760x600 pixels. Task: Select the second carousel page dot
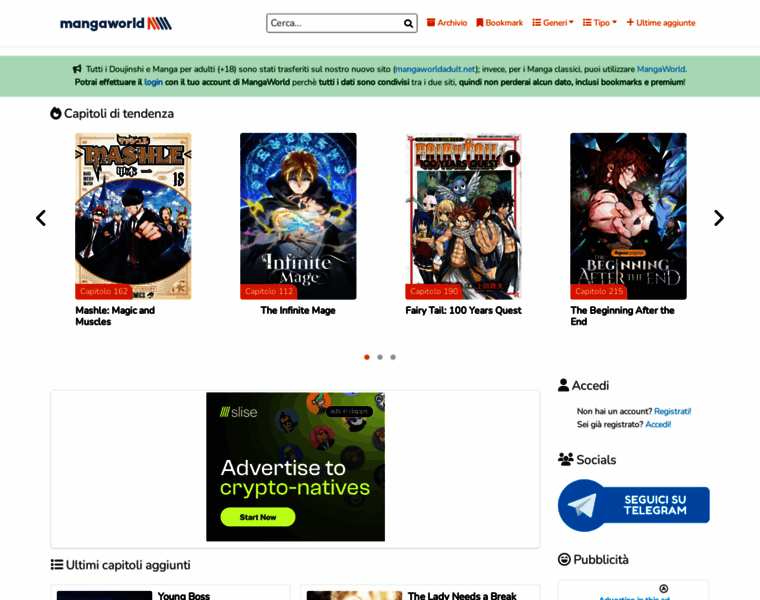pyautogui.click(x=380, y=357)
